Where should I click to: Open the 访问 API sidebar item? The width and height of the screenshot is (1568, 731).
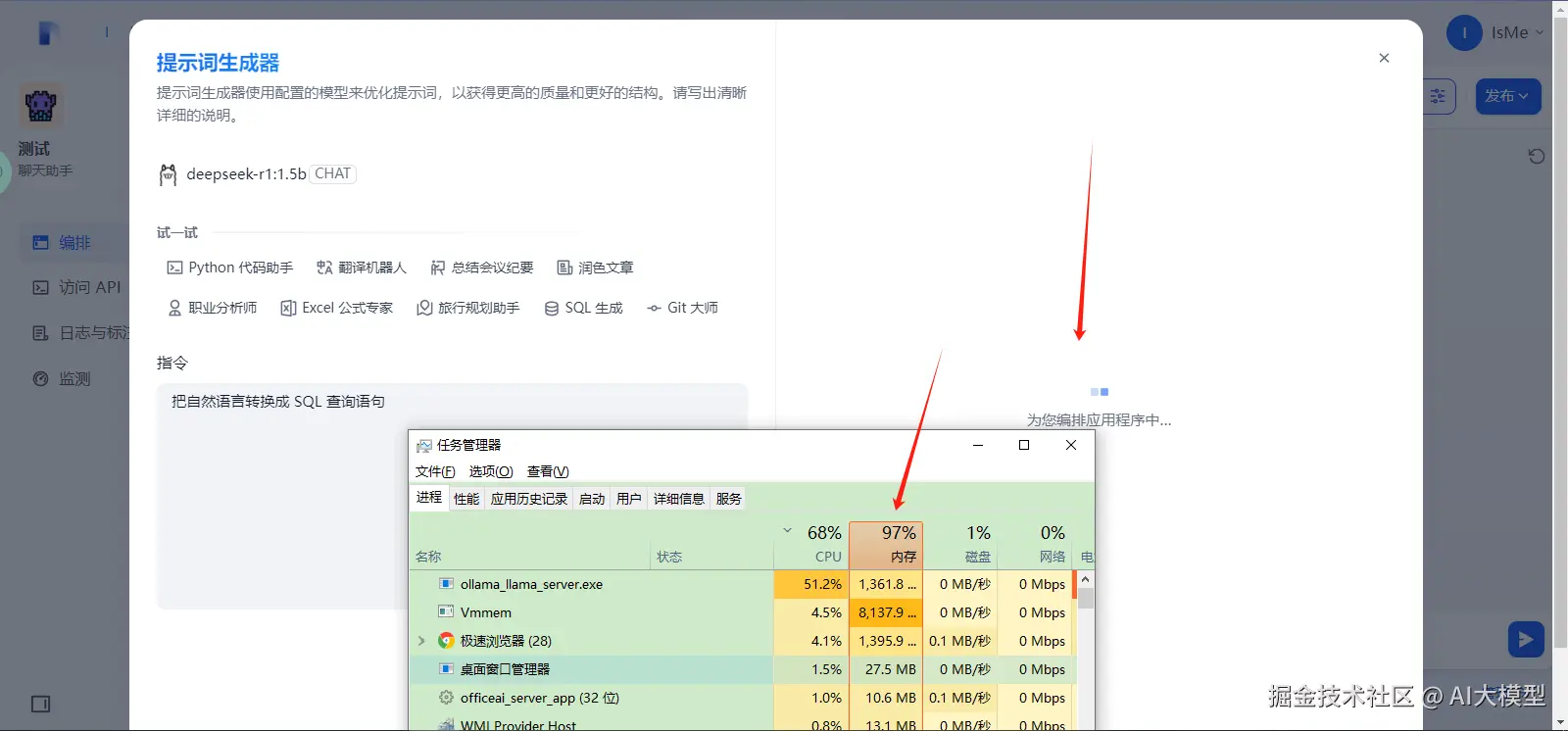click(x=76, y=287)
